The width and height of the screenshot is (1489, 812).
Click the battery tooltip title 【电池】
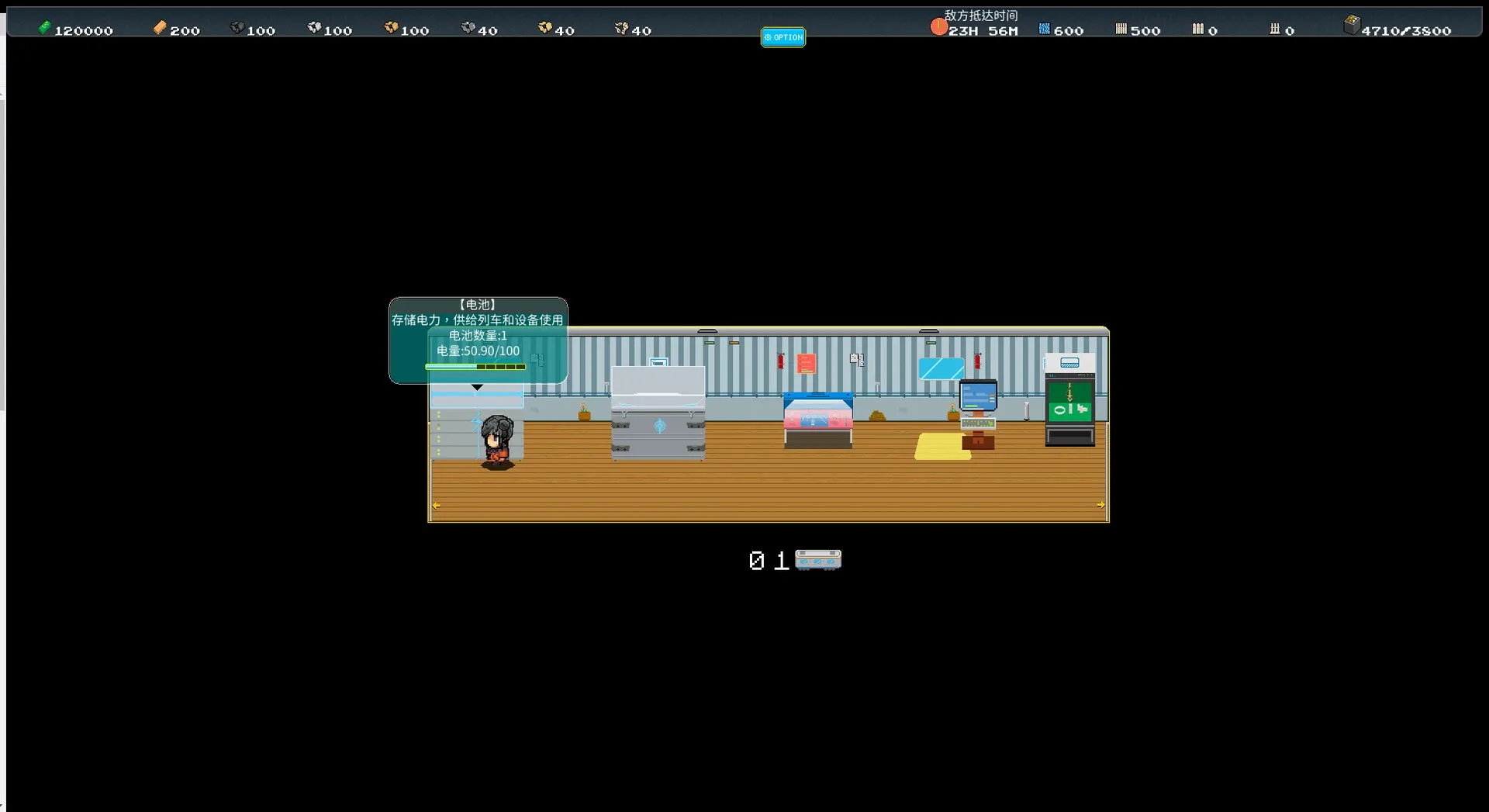tap(477, 305)
